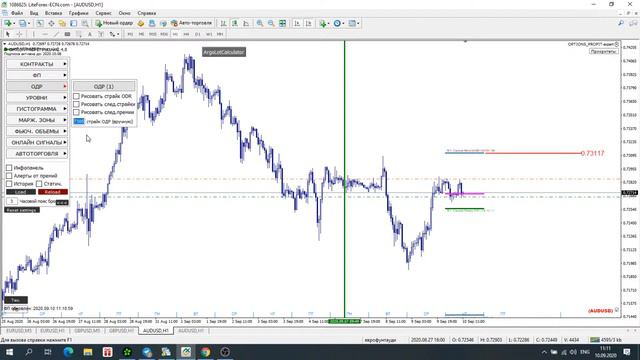Toggle chart shift icon

[309, 23]
